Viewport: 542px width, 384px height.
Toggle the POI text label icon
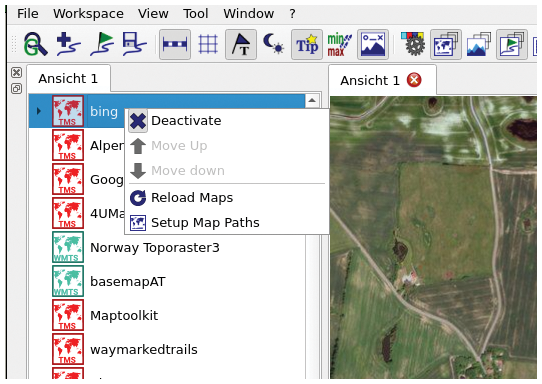point(241,44)
